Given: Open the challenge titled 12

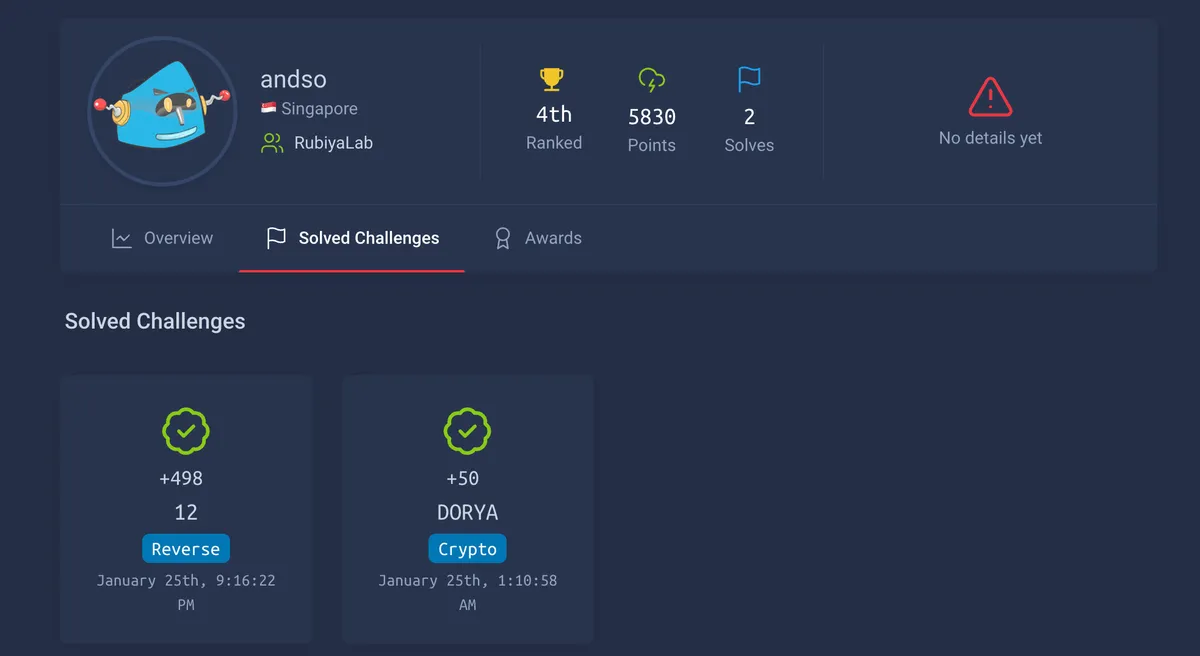Looking at the screenshot, I should [186, 512].
